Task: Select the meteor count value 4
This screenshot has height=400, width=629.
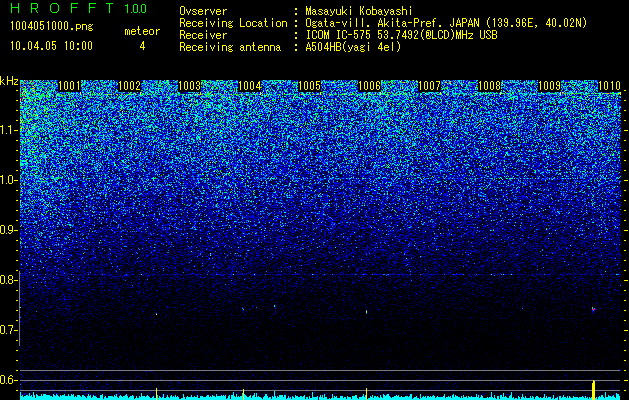Action: pyautogui.click(x=142, y=46)
